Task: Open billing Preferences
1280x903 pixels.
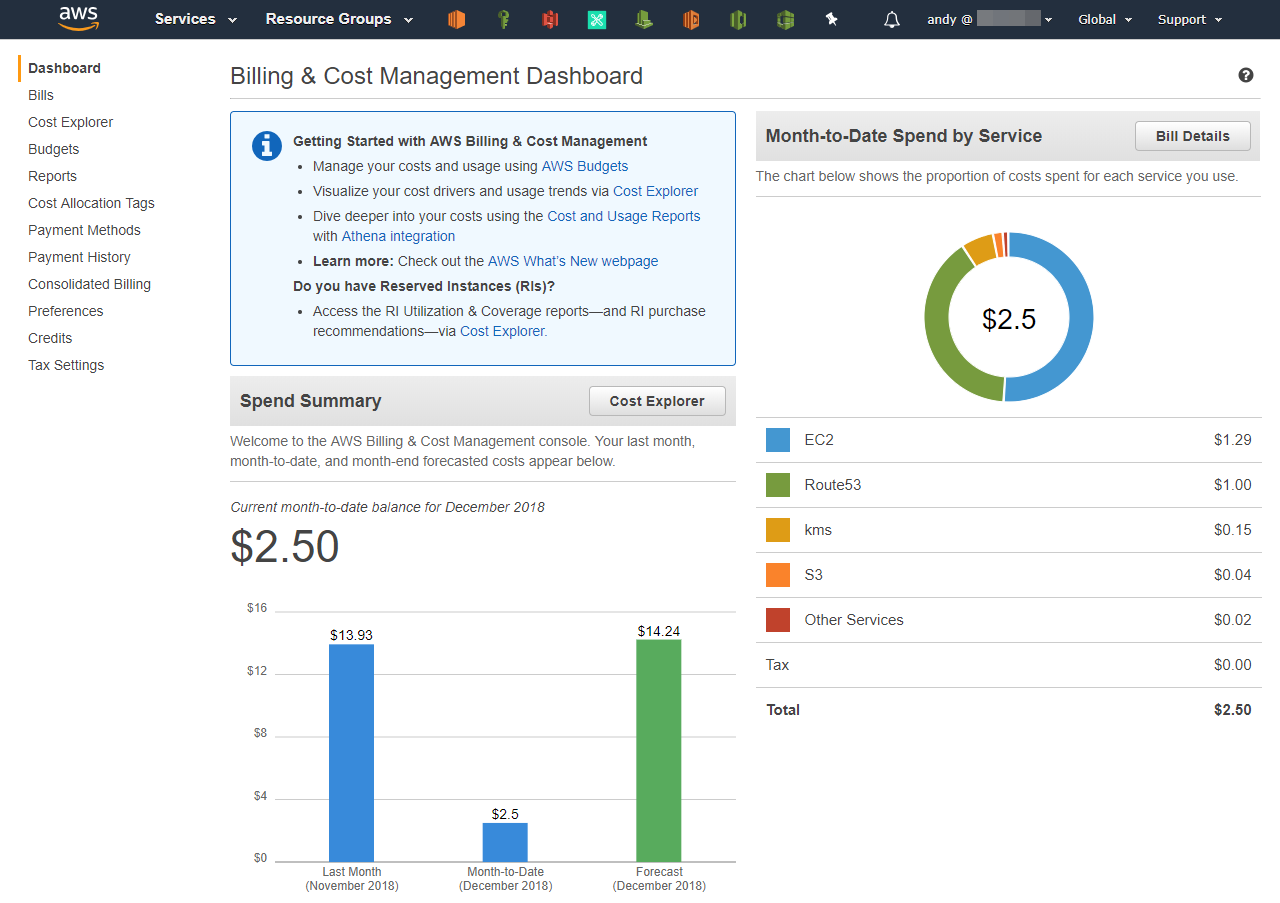Action: pos(65,311)
